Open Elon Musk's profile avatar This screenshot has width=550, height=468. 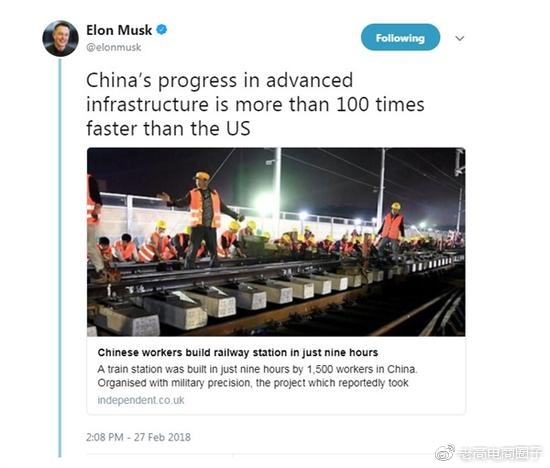click(x=60, y=38)
